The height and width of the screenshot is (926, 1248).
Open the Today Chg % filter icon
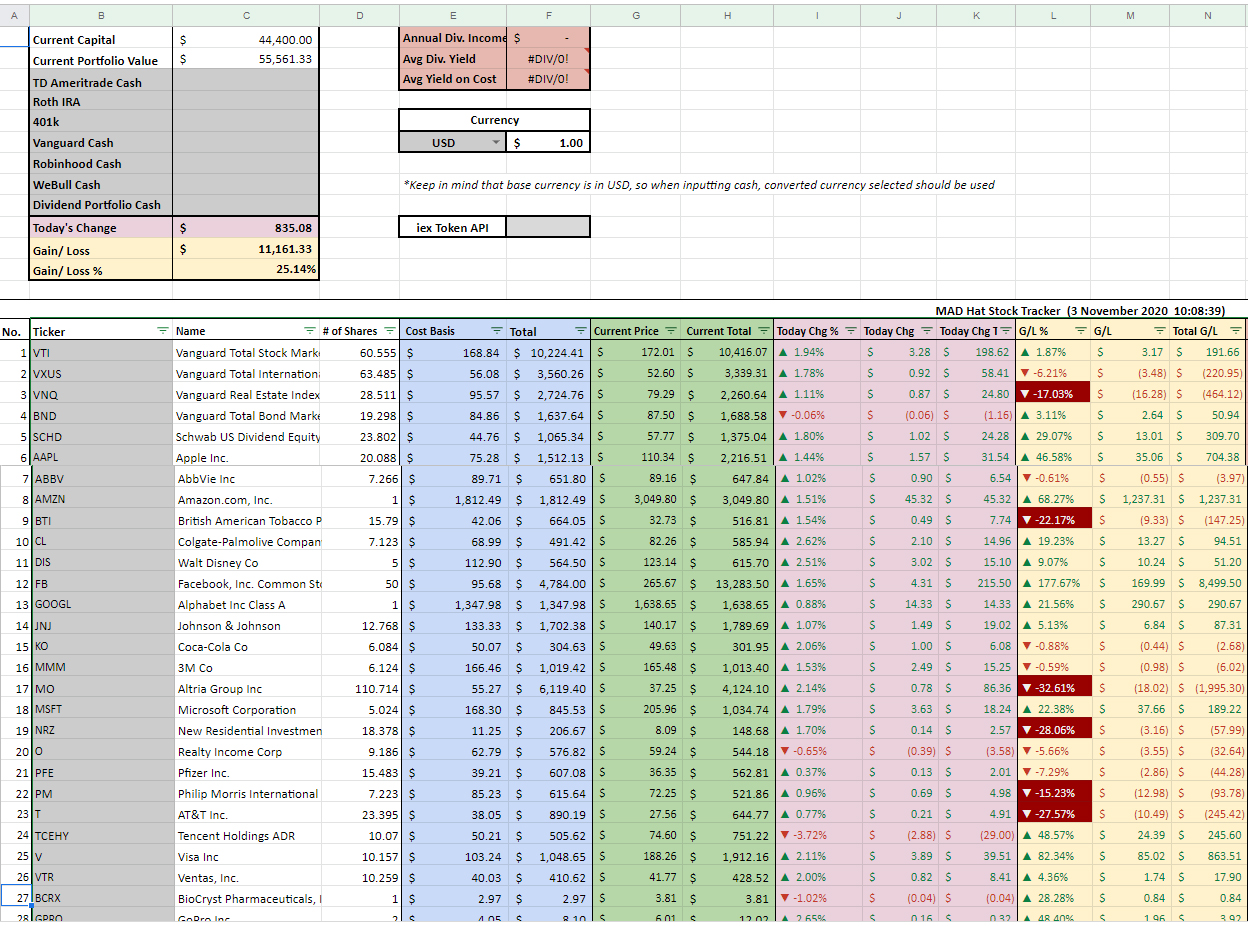click(850, 331)
